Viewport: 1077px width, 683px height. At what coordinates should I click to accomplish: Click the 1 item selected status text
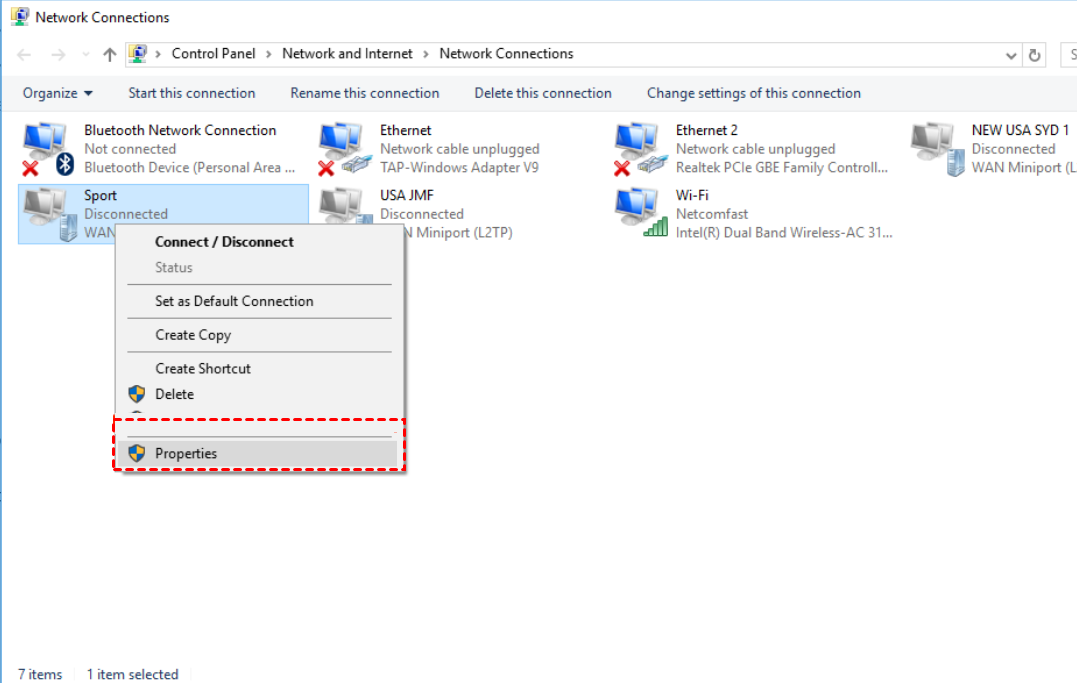pos(132,674)
